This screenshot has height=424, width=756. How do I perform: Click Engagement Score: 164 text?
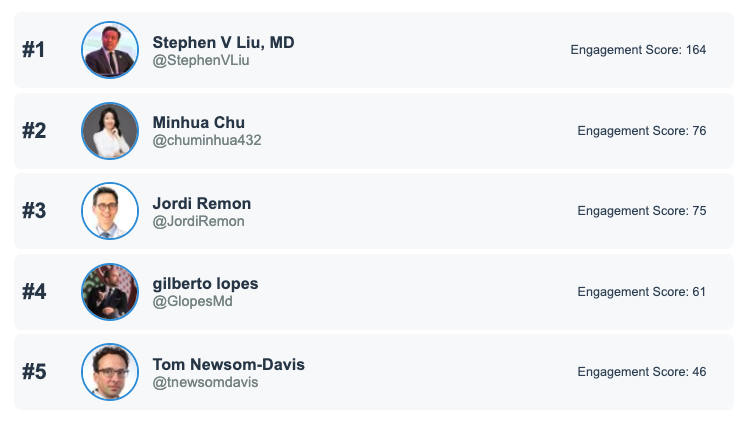click(638, 50)
